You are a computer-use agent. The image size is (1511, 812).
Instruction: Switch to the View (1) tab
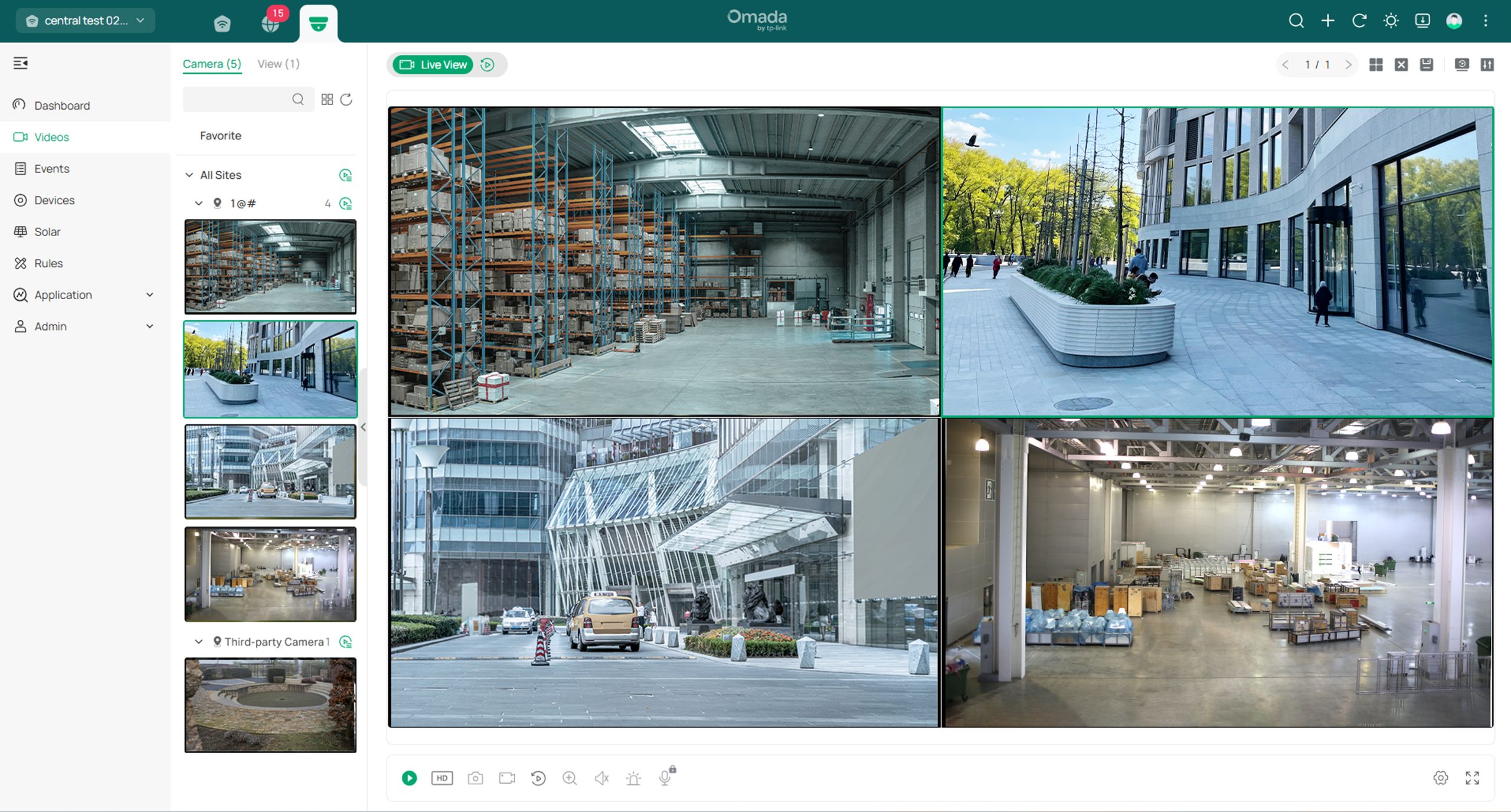click(278, 64)
